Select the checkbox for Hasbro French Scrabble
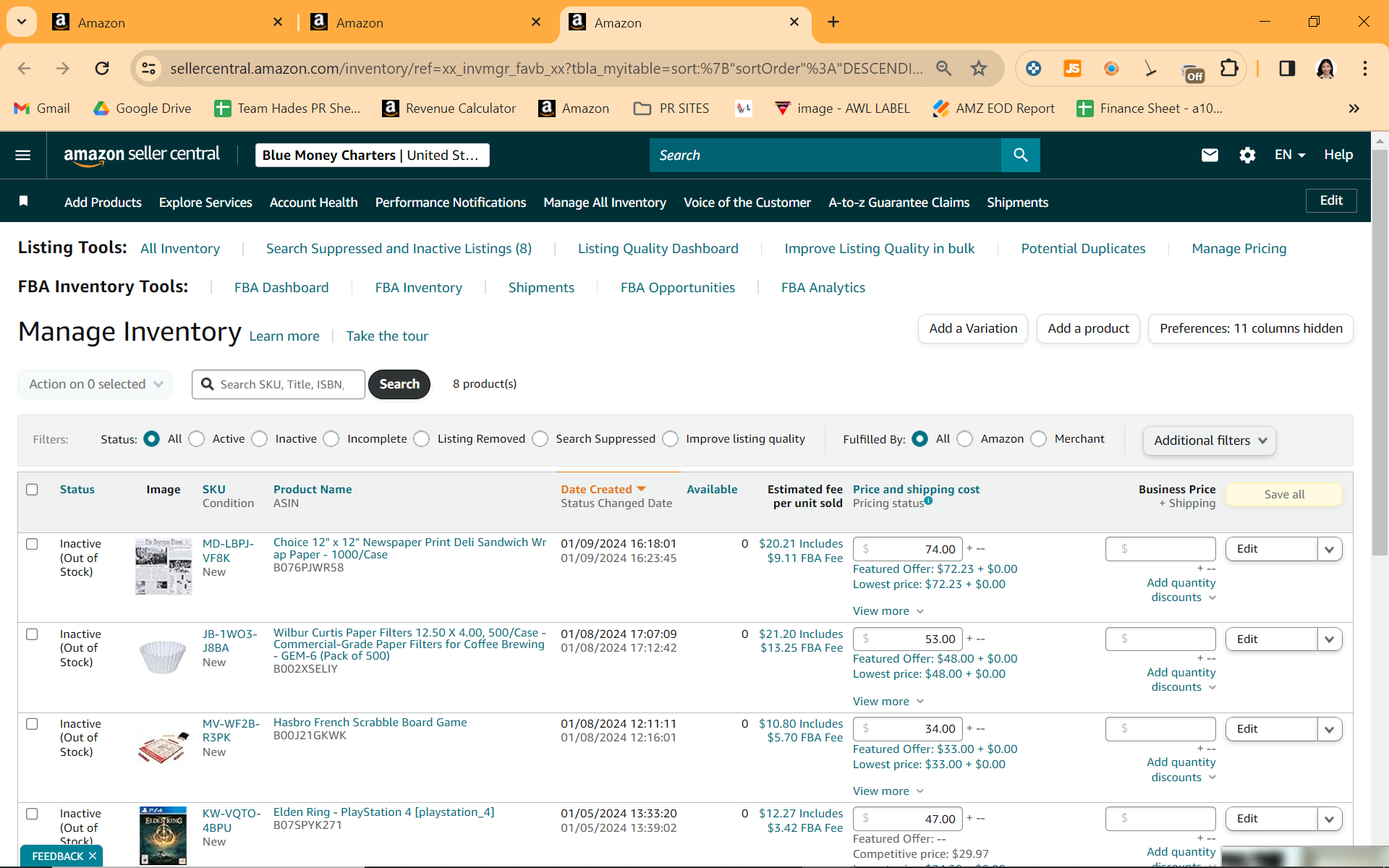This screenshot has width=1389, height=868. pos(32,724)
